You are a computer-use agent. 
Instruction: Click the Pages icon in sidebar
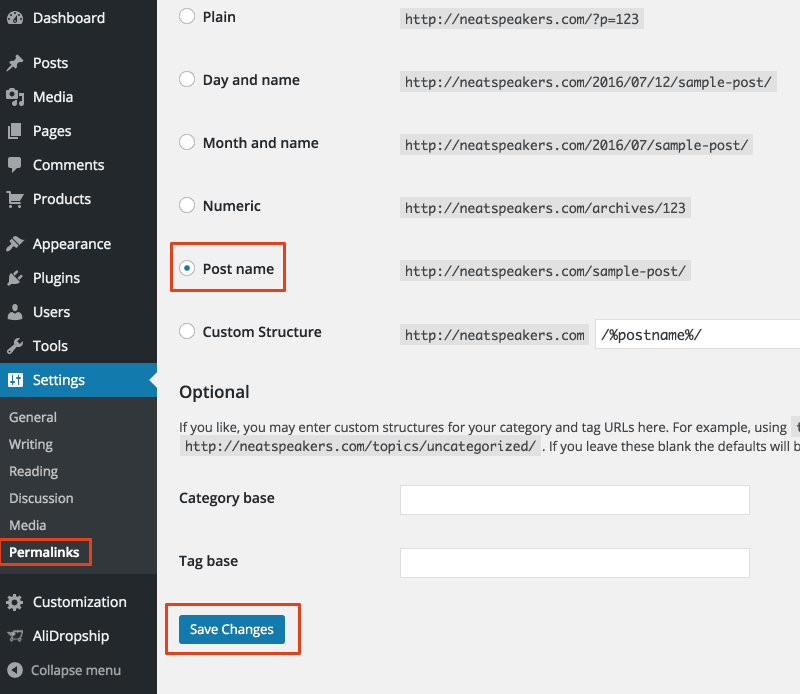15,131
